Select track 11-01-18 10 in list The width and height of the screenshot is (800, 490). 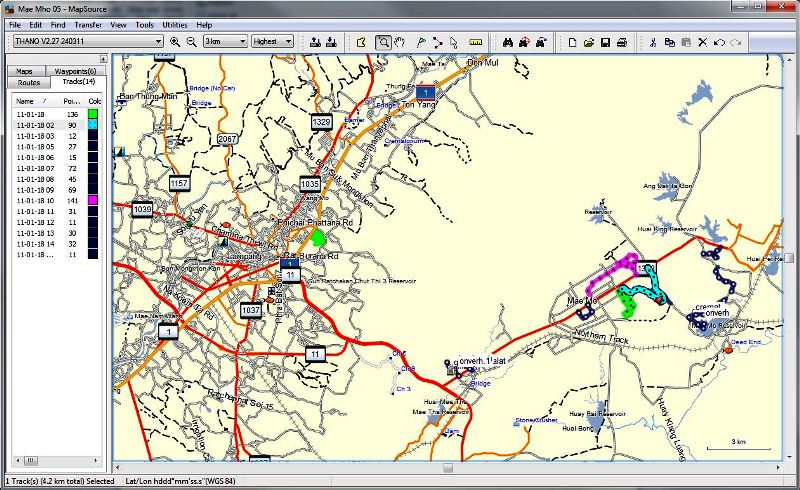click(34, 201)
